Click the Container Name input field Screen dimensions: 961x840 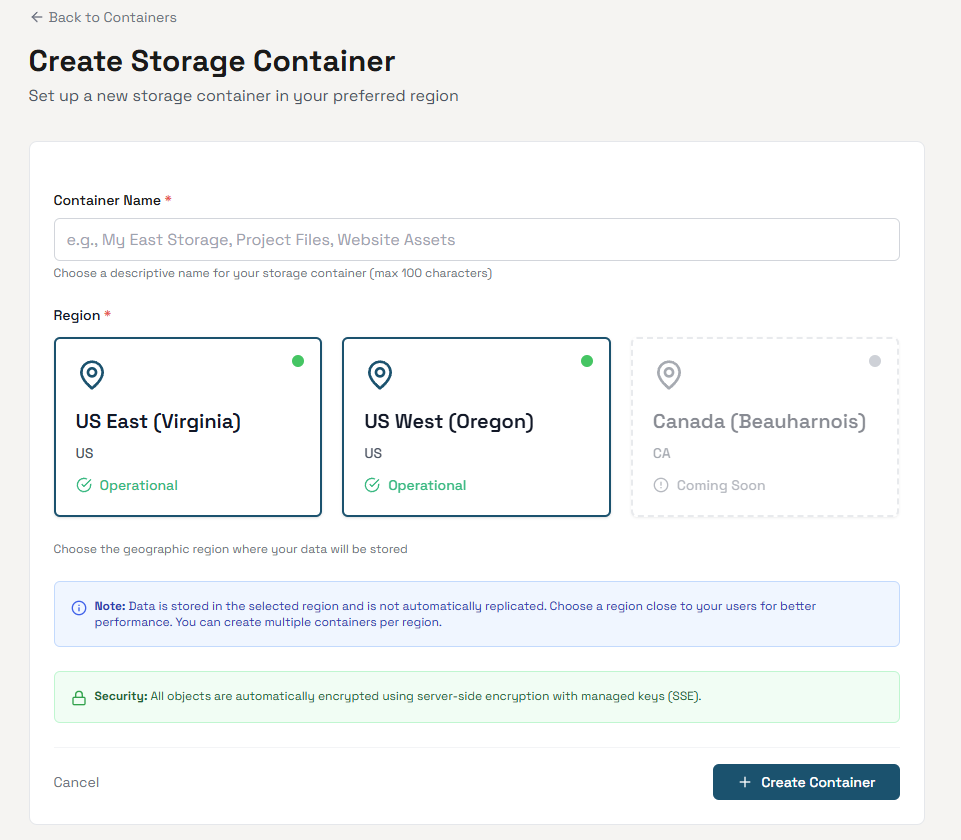click(476, 239)
